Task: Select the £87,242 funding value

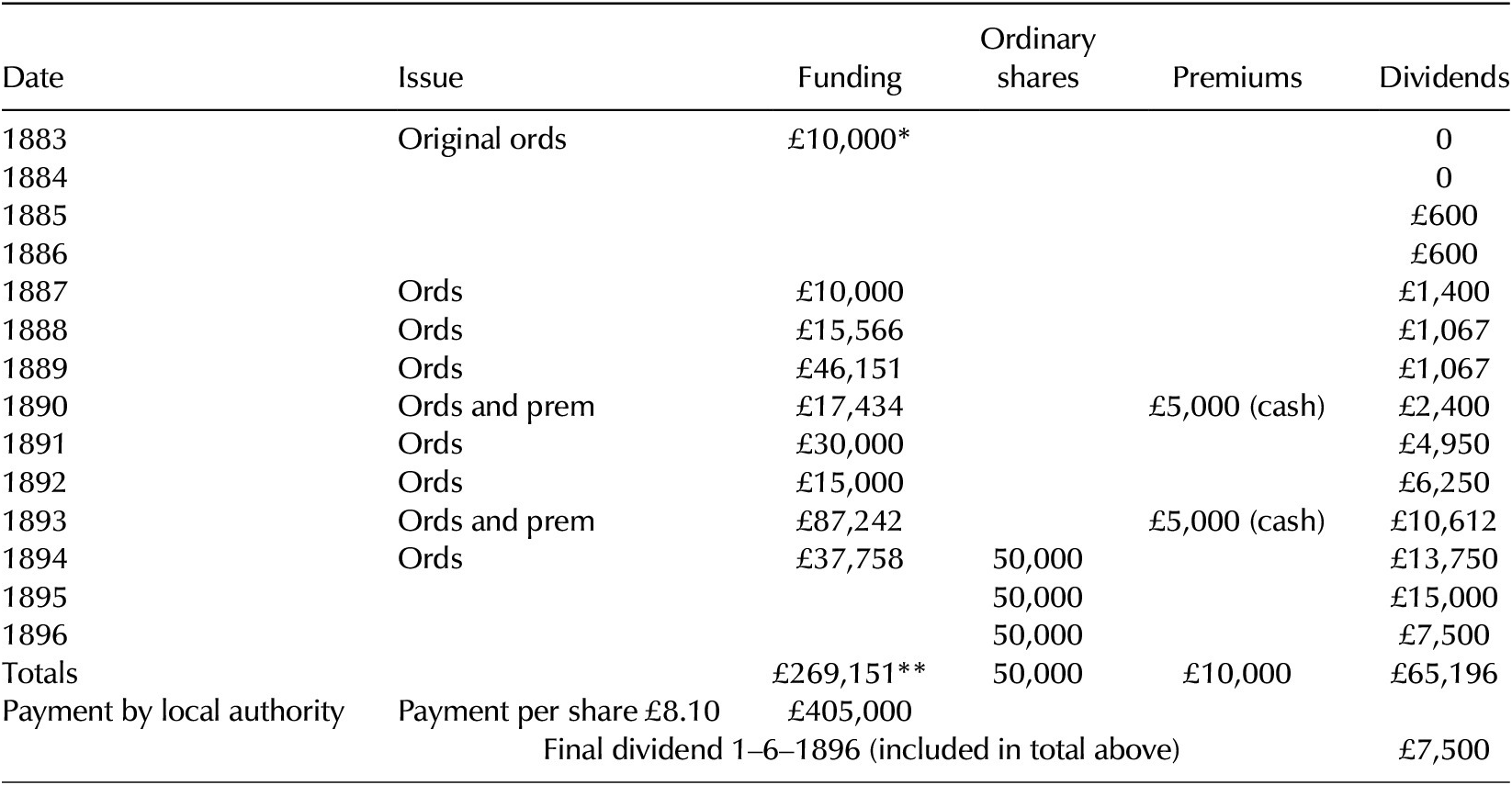Action: coord(850,521)
